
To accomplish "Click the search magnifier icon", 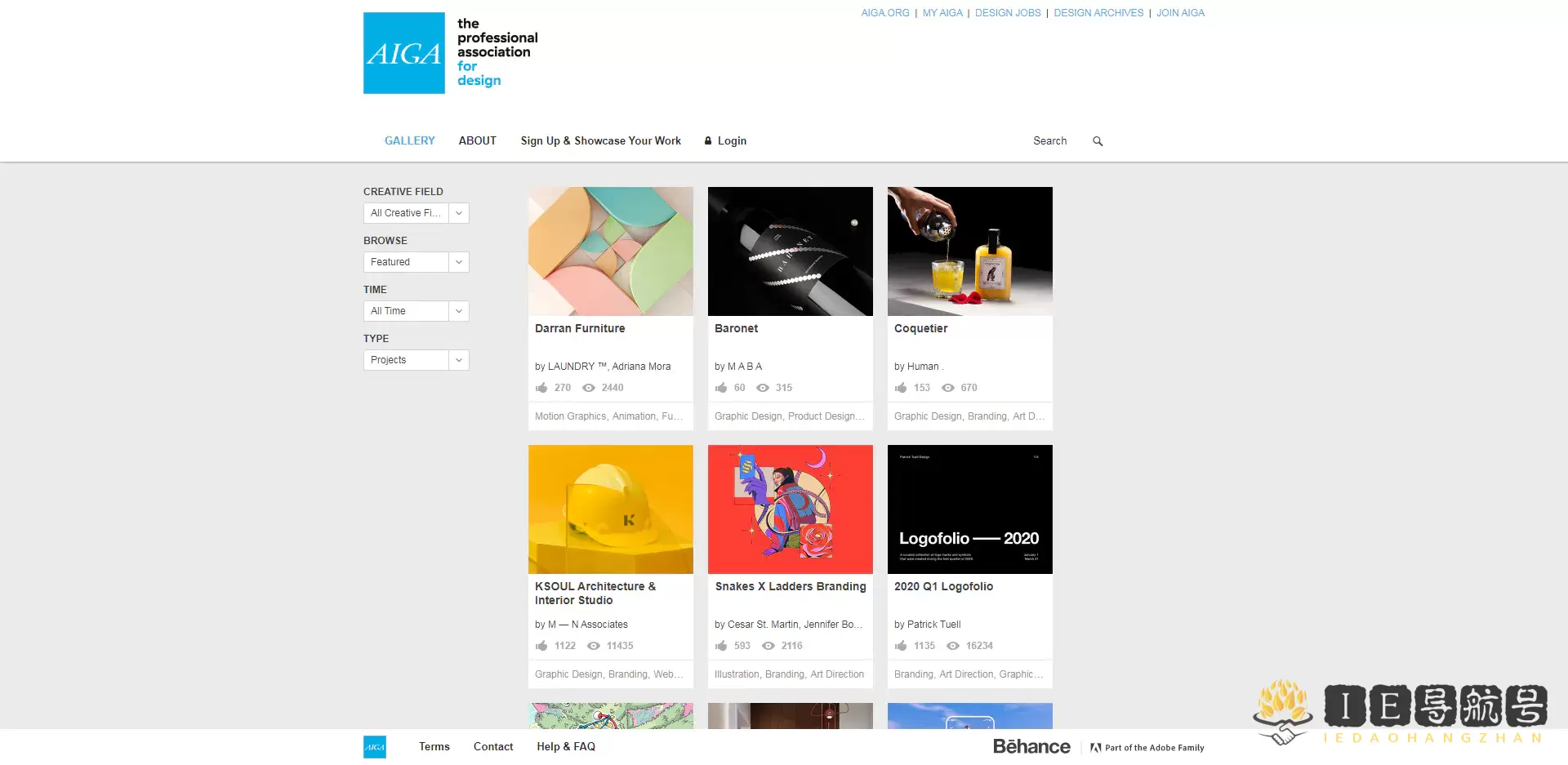I will tap(1098, 140).
